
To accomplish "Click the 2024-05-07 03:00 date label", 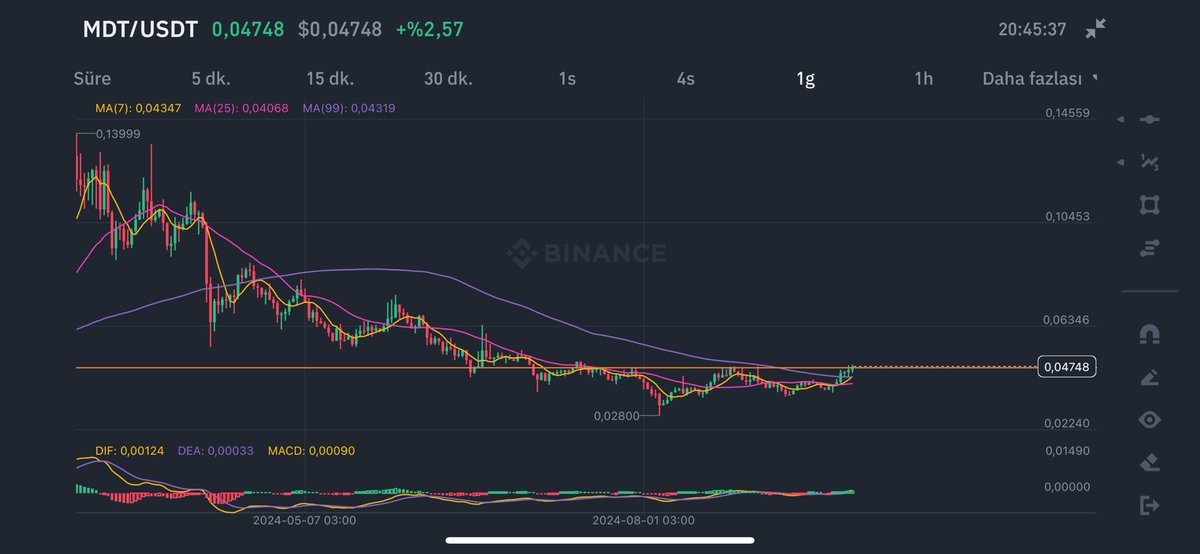I will click(304, 520).
